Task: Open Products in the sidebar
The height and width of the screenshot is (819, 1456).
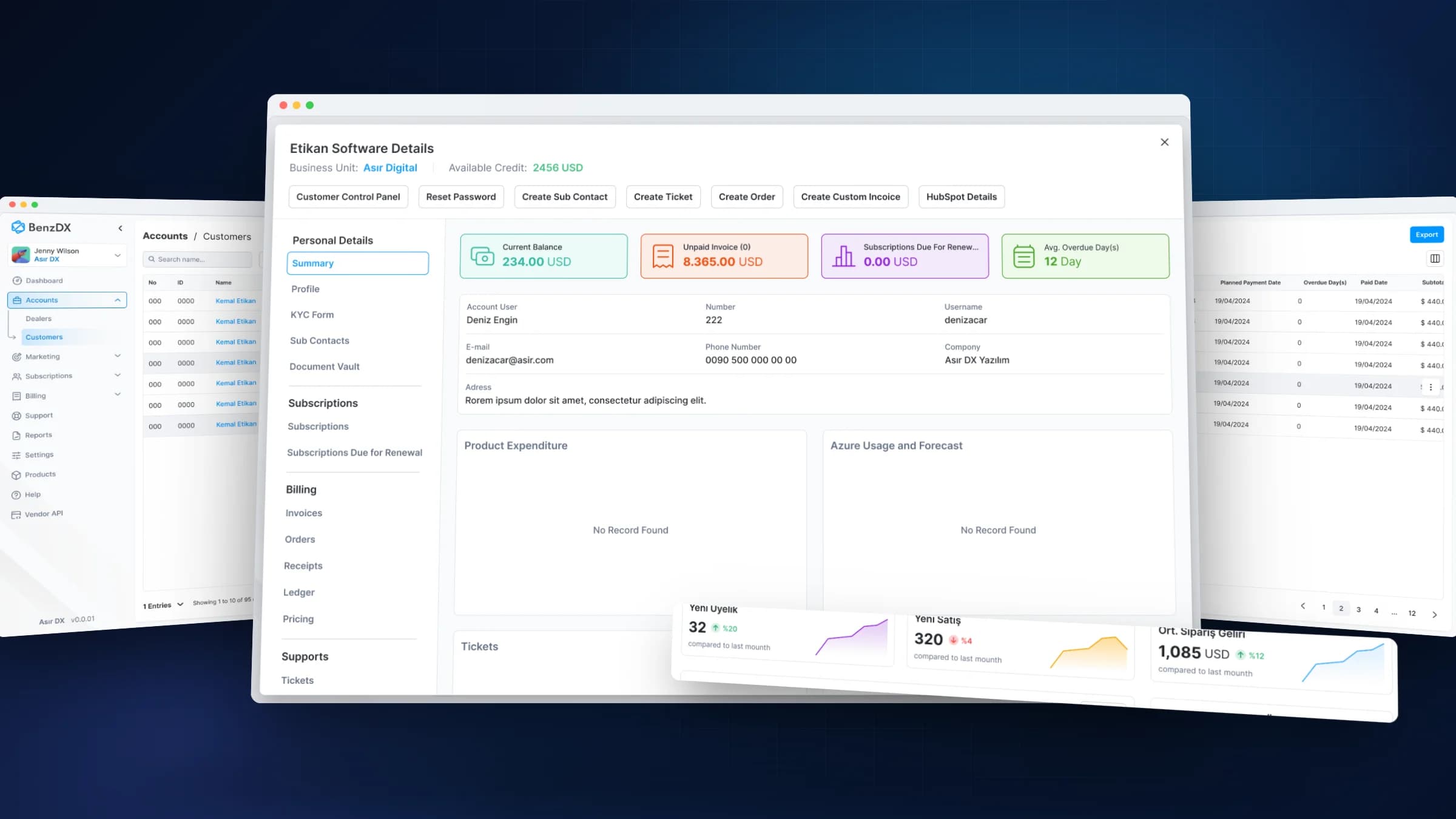Action: tap(34, 474)
